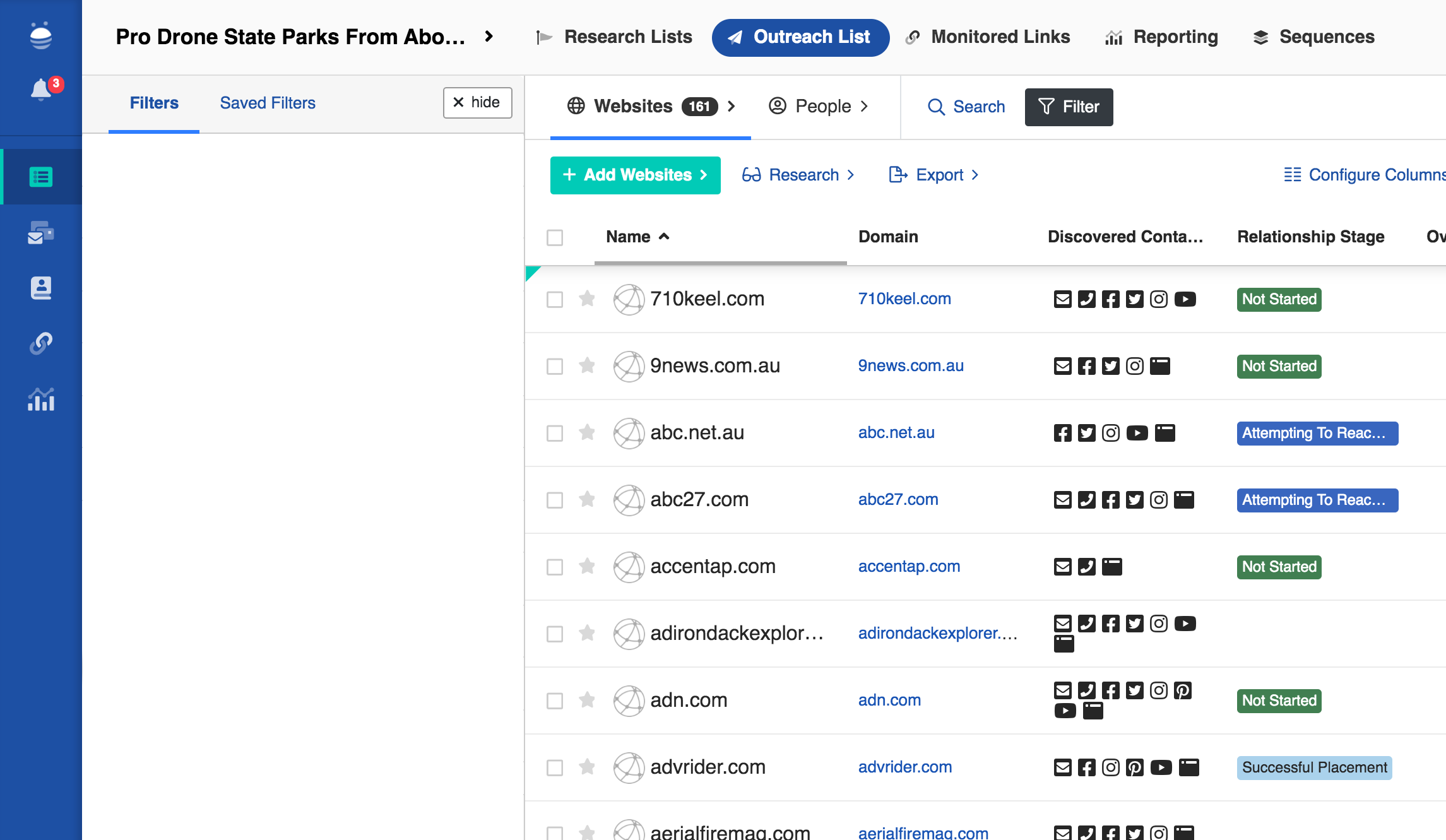Click the inbox messages icon in sidebar
Viewport: 1446px width, 840px height.
pyautogui.click(x=41, y=233)
